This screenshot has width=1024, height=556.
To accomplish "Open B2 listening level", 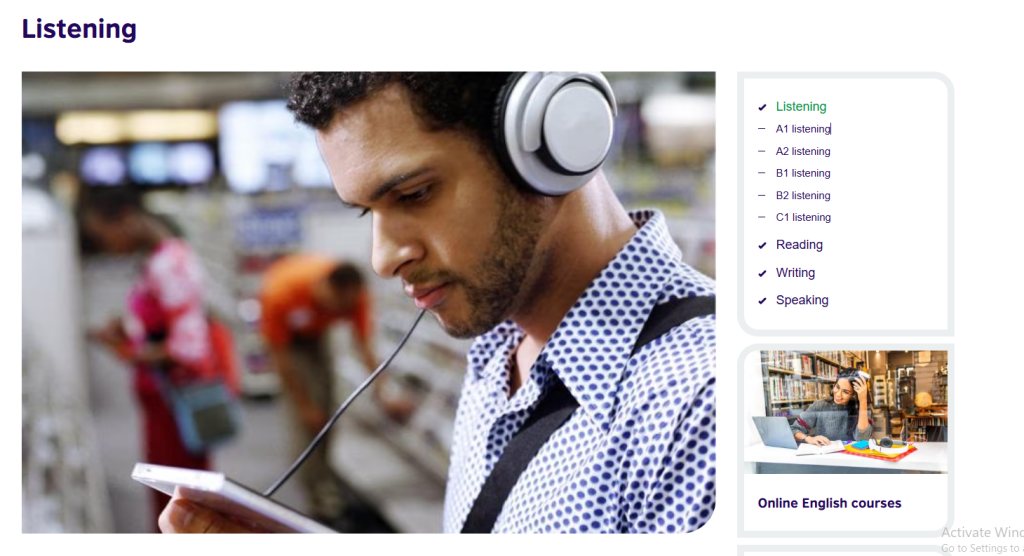I will click(803, 195).
